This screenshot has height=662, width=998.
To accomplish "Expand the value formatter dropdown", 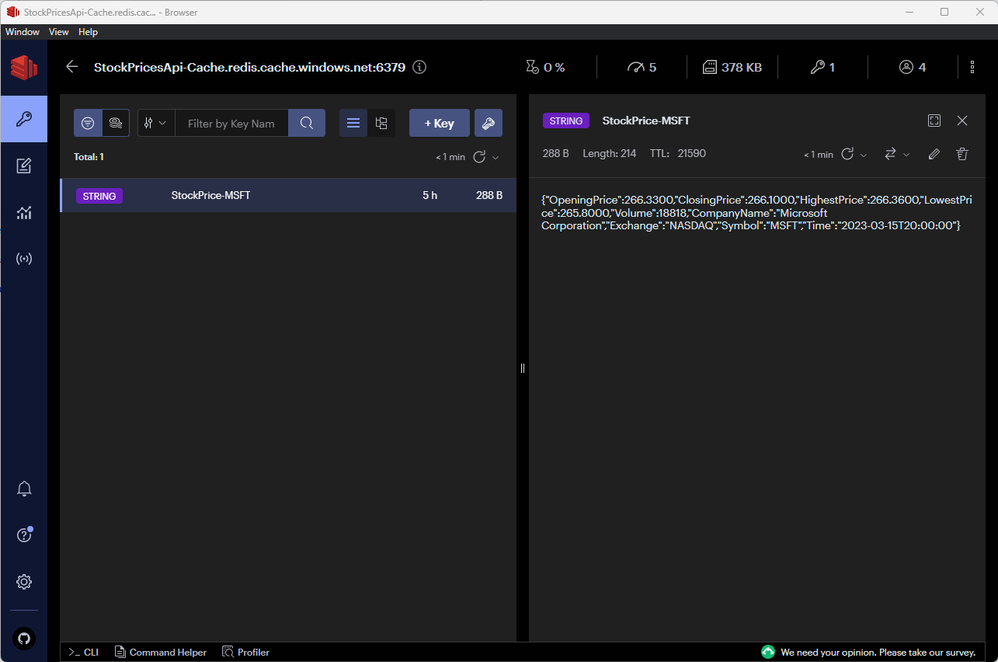I will pyautogui.click(x=906, y=155).
